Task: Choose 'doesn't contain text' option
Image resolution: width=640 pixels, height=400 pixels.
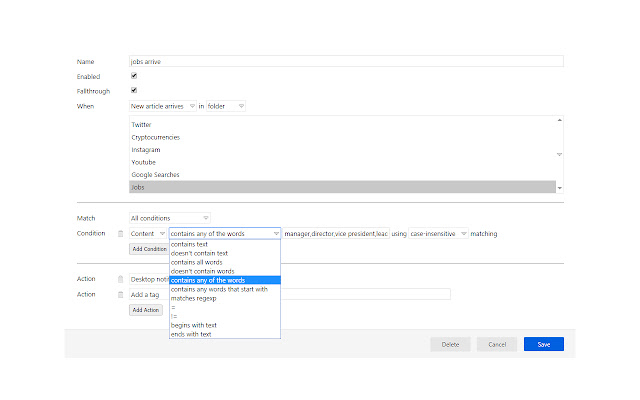Action: point(201,253)
